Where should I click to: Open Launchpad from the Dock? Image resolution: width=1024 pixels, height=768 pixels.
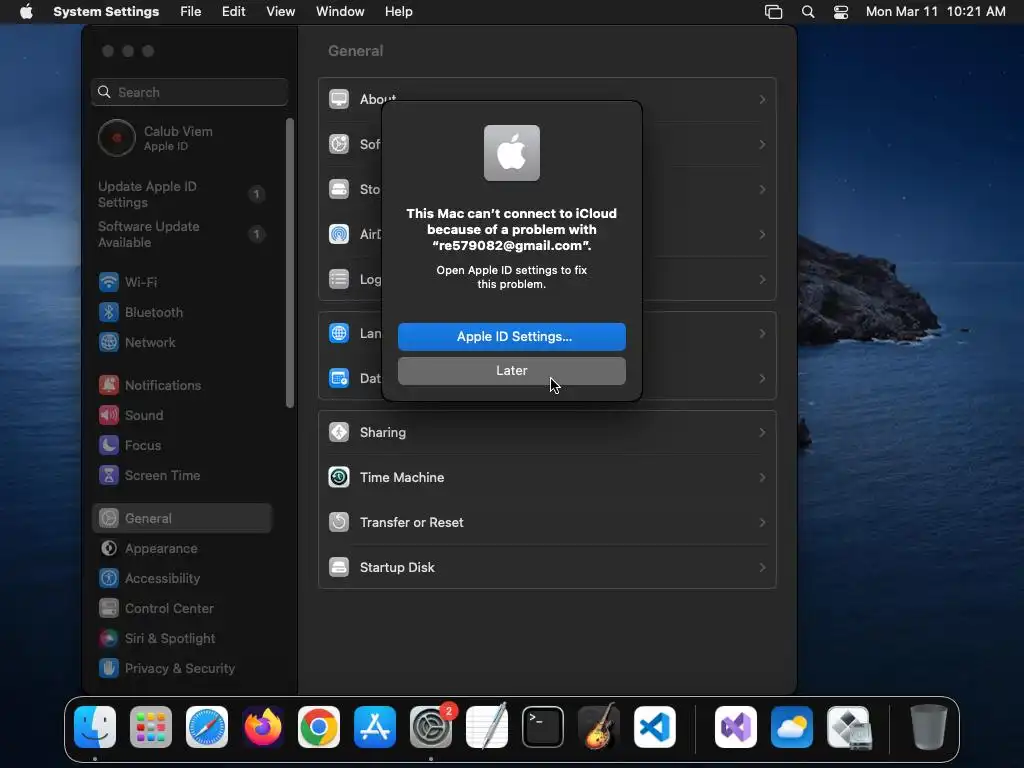coord(151,727)
